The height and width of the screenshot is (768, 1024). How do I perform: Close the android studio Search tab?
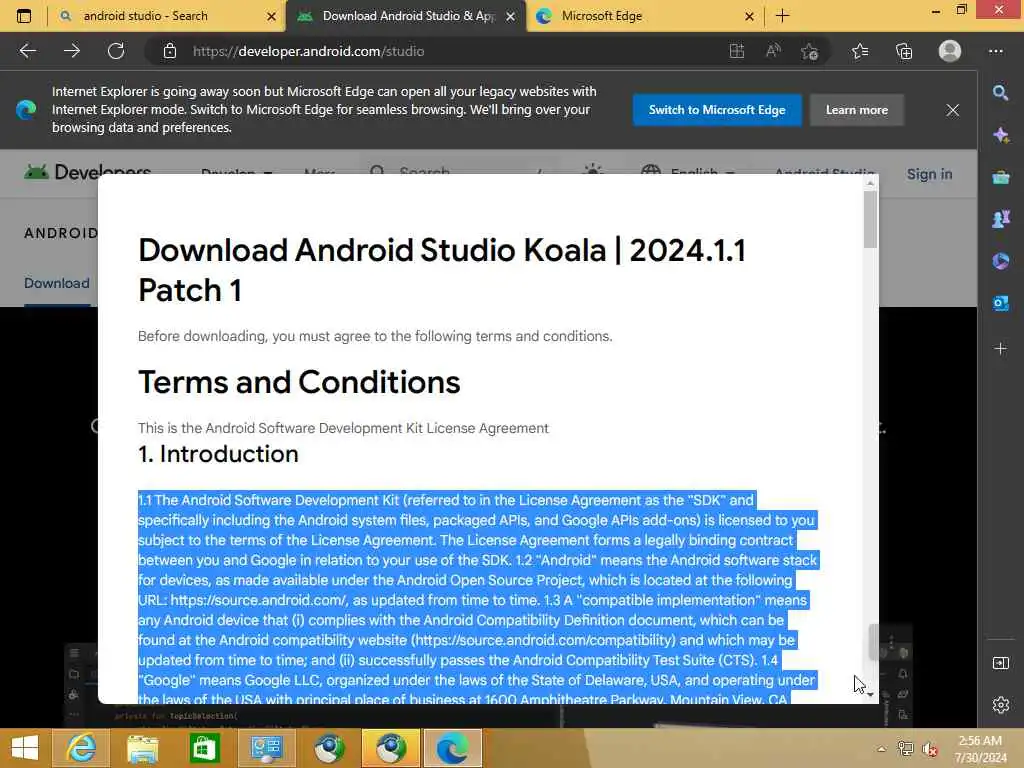click(272, 16)
